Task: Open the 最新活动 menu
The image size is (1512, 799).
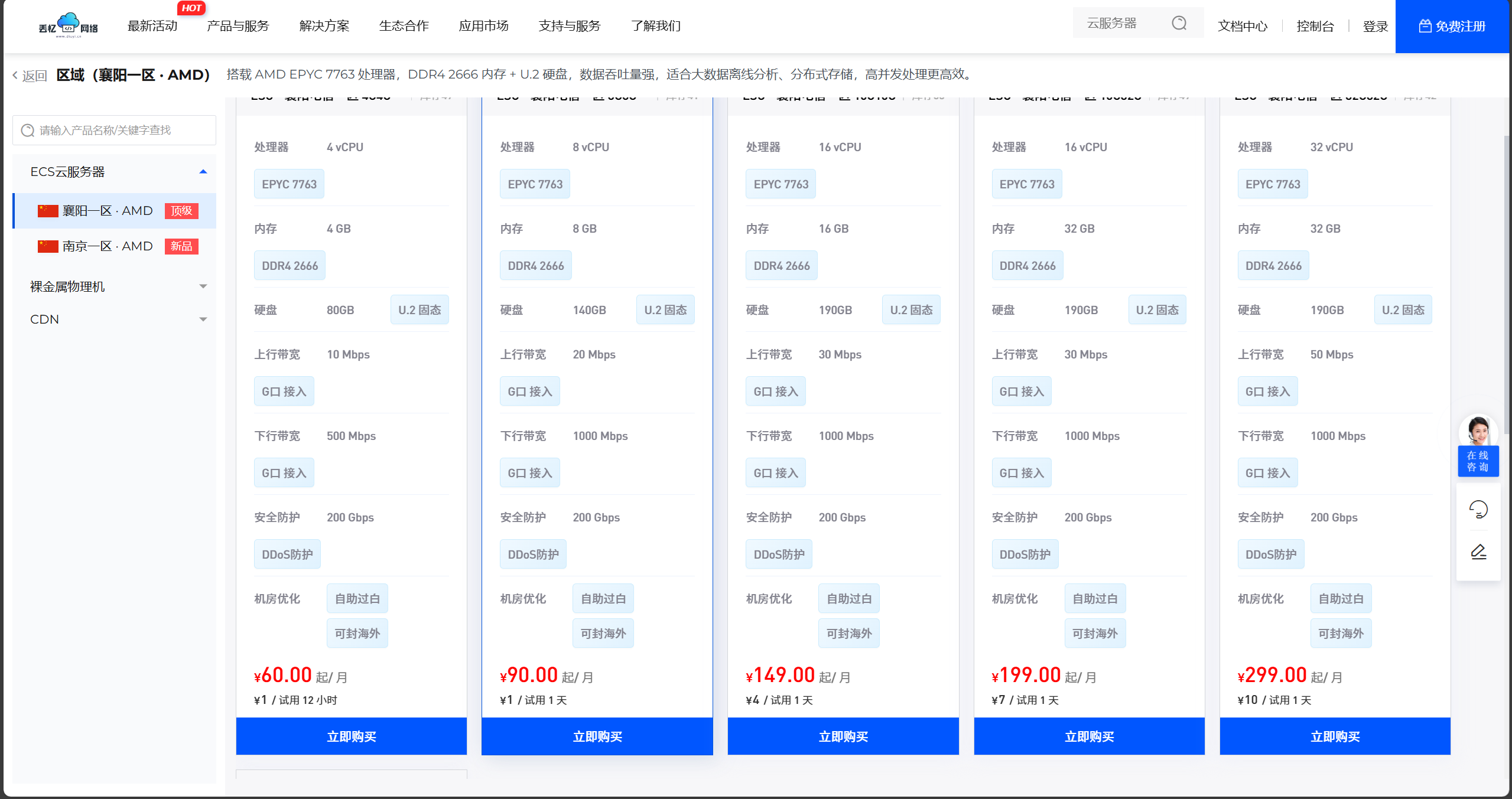Action: [152, 26]
